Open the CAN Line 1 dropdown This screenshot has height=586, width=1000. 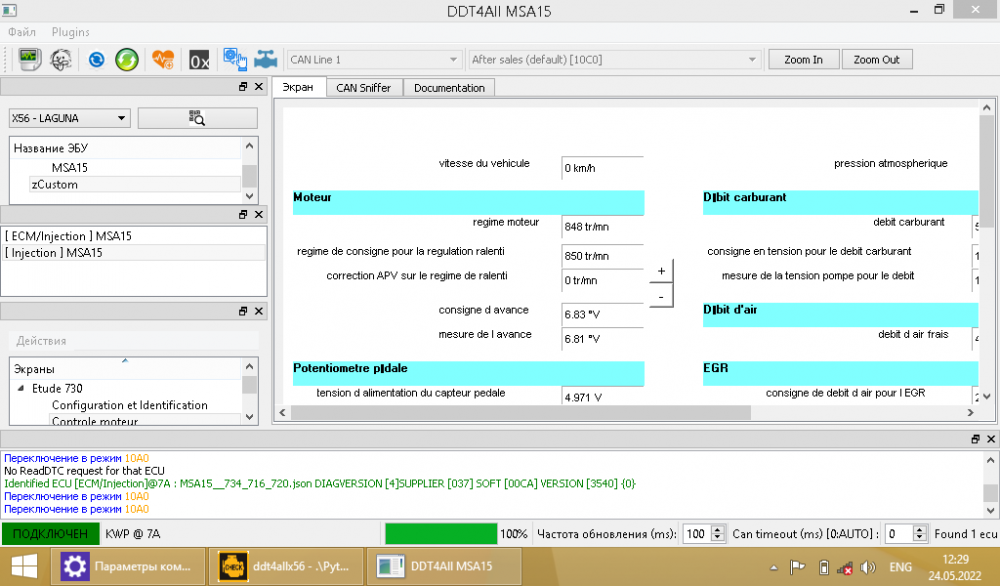tap(373, 59)
